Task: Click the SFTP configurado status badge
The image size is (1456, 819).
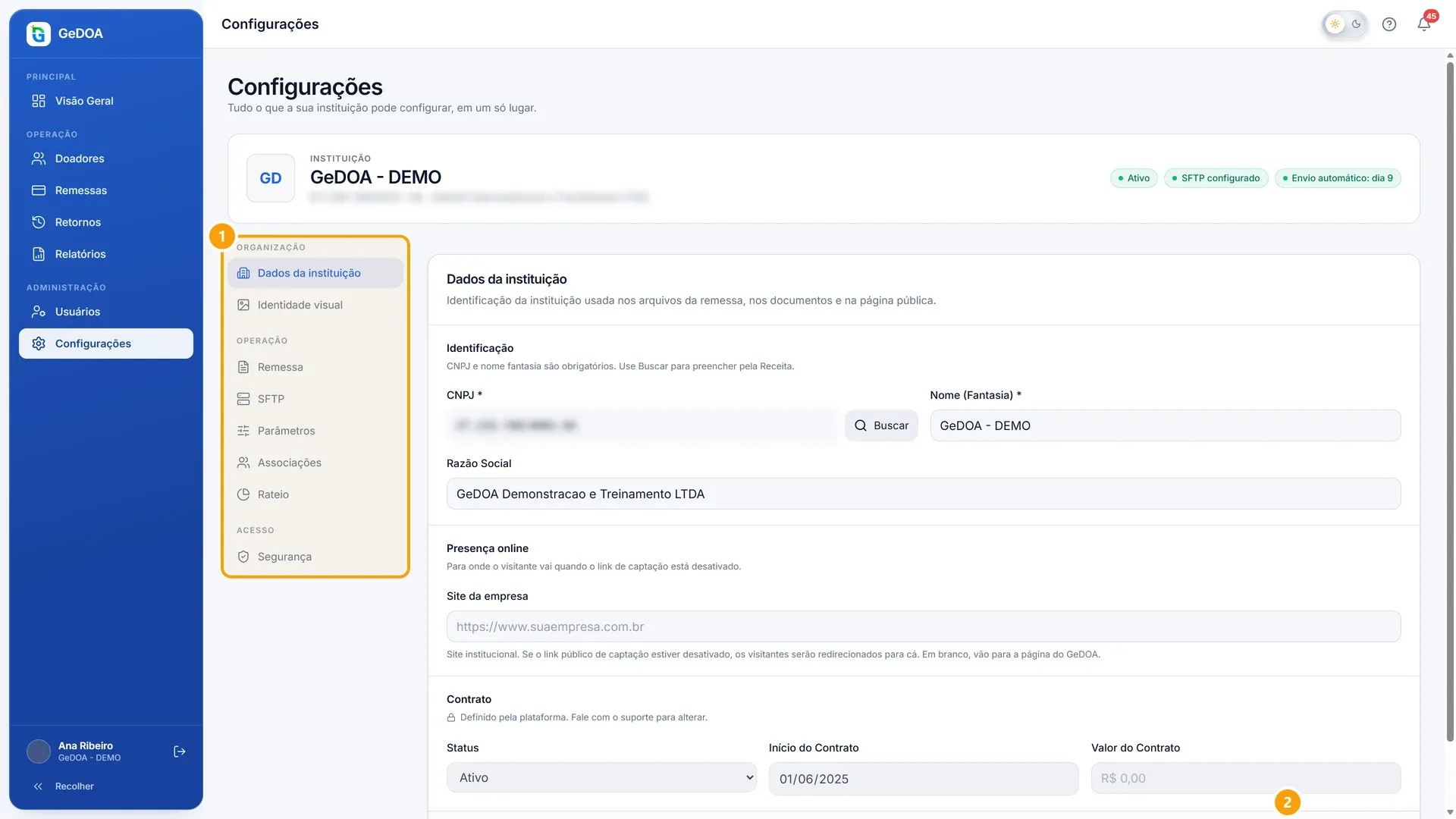Action: [1216, 178]
